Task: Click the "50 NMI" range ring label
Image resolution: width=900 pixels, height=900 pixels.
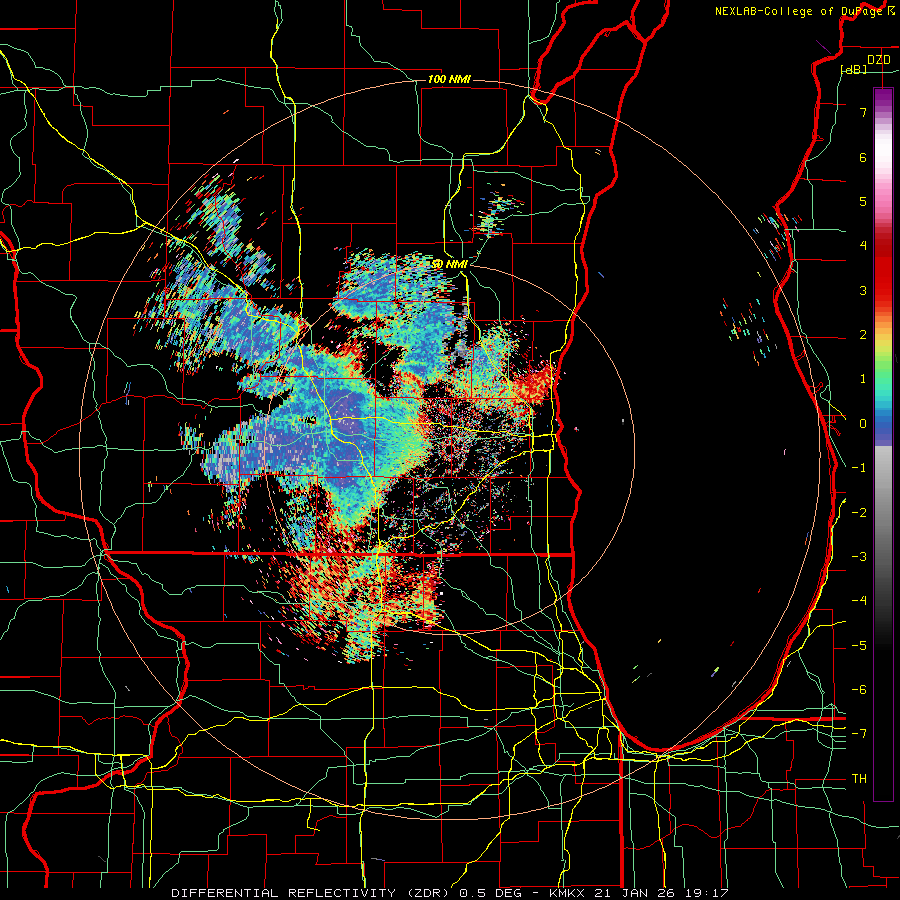Action: click(450, 264)
